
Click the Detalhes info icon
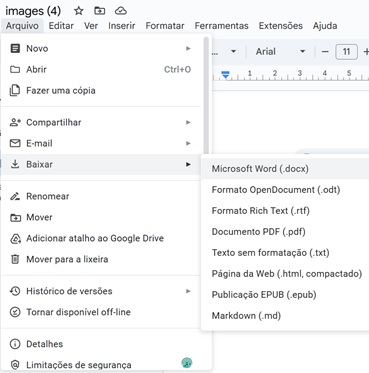click(15, 344)
